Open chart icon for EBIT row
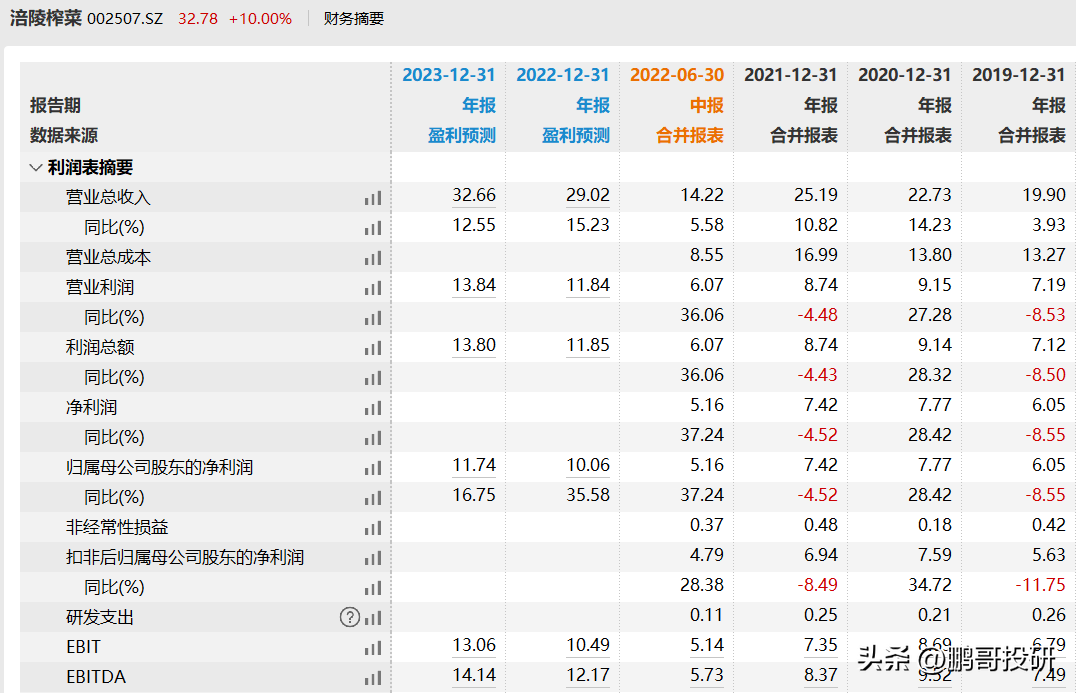 pyautogui.click(x=373, y=648)
